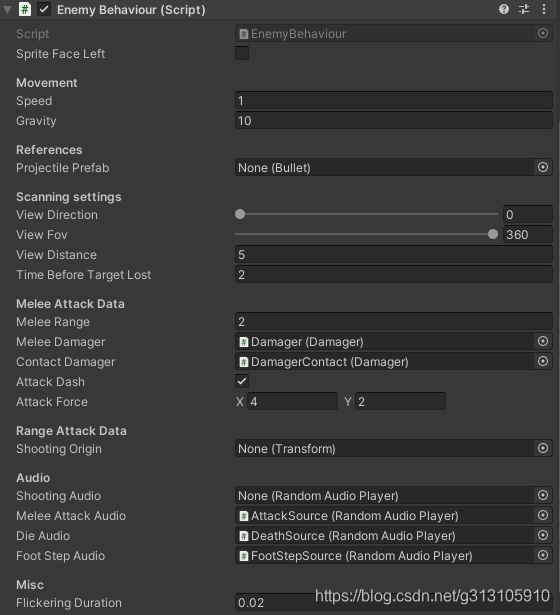The height and width of the screenshot is (615, 560).
Task: Click the View Fov label
Action: click(42, 235)
